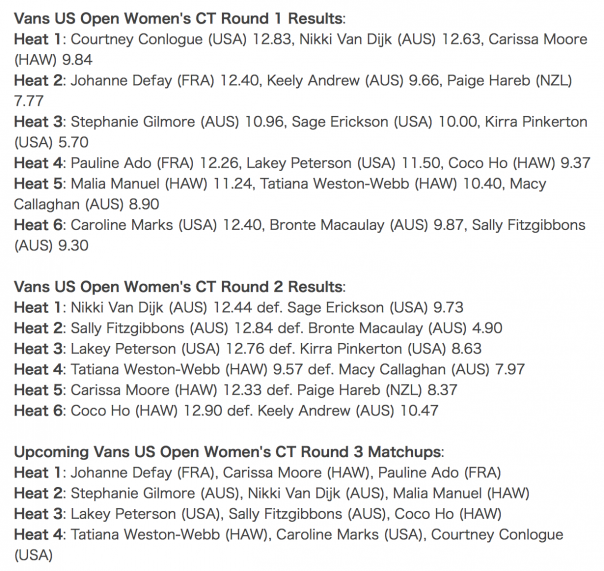Click Courtney Conlogue in Round 1 Heat 1
This screenshot has width=604, height=571.
pyautogui.click(x=137, y=39)
